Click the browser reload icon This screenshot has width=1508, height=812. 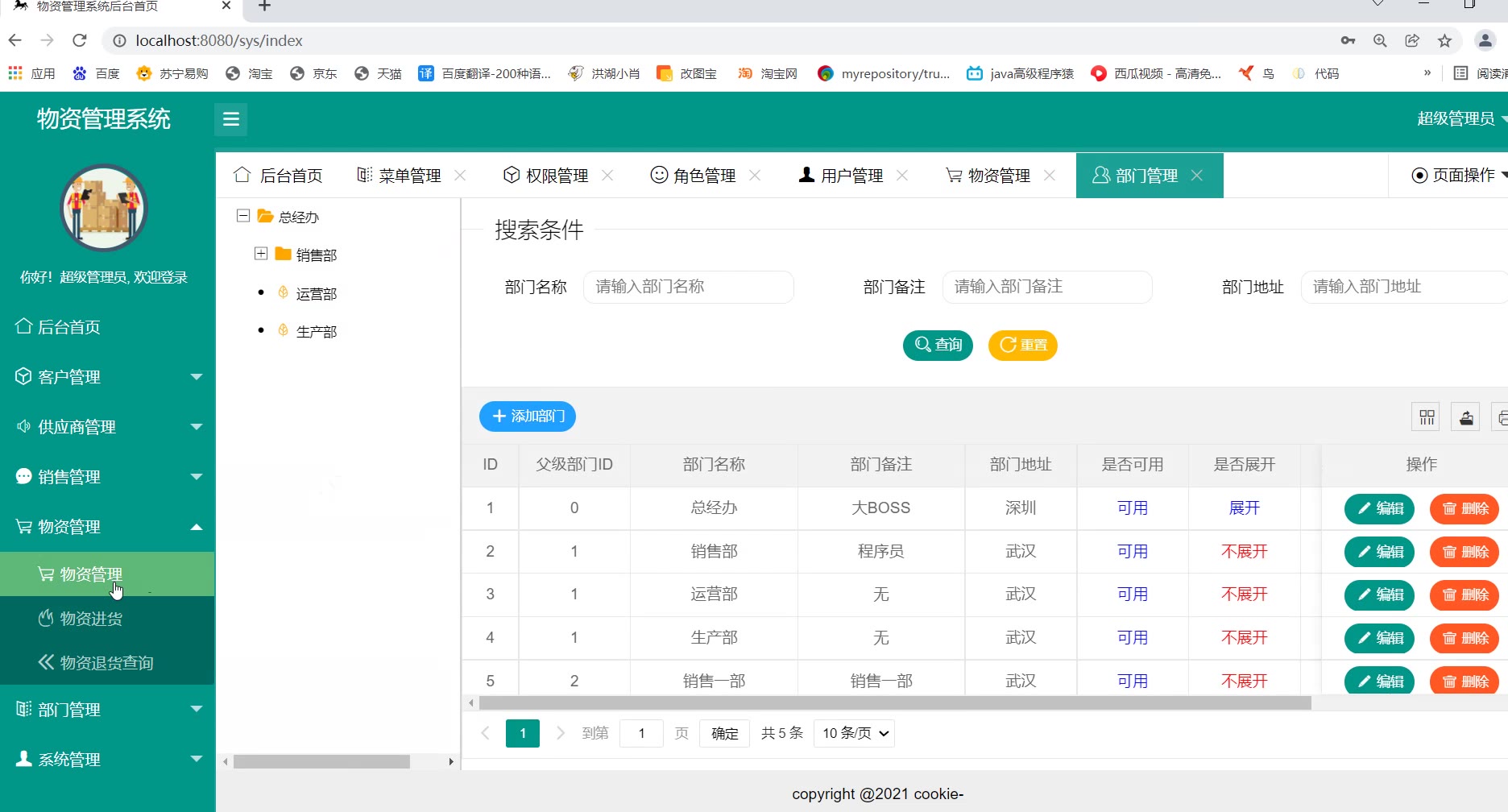click(x=79, y=40)
